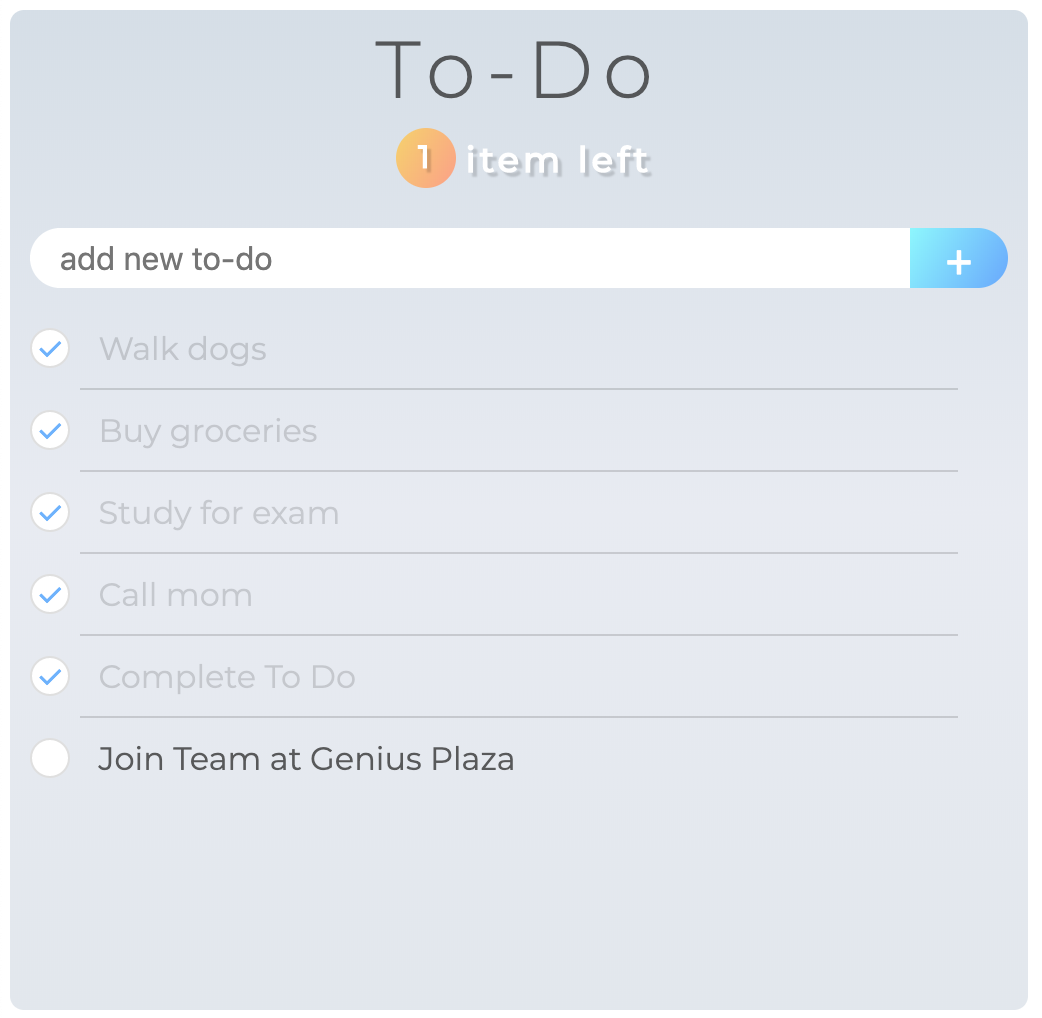Screen dimensions: 1042x1018
Task: Select the Study for exam task text
Action: point(218,513)
